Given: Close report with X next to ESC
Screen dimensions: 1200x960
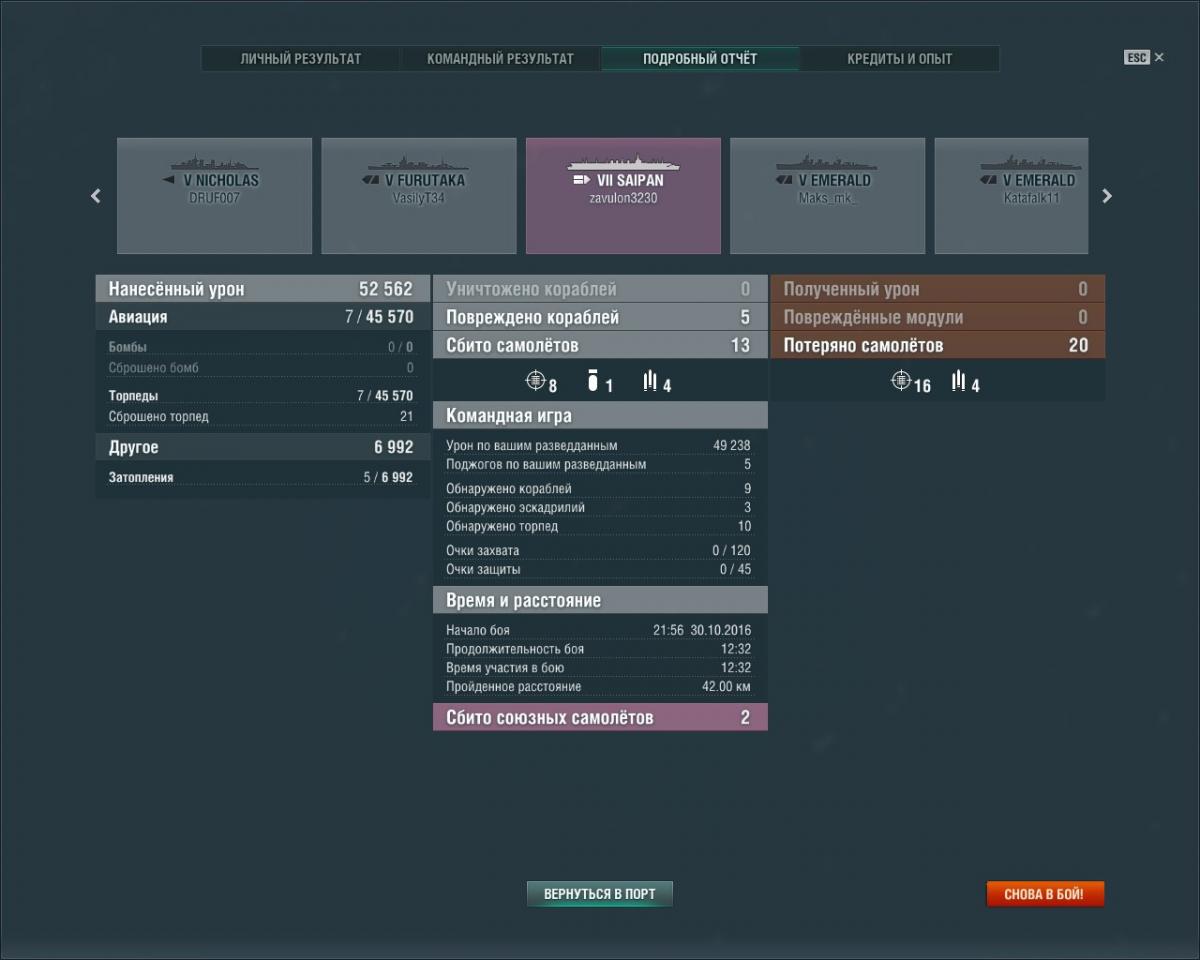Looking at the screenshot, I should pos(1159,58).
